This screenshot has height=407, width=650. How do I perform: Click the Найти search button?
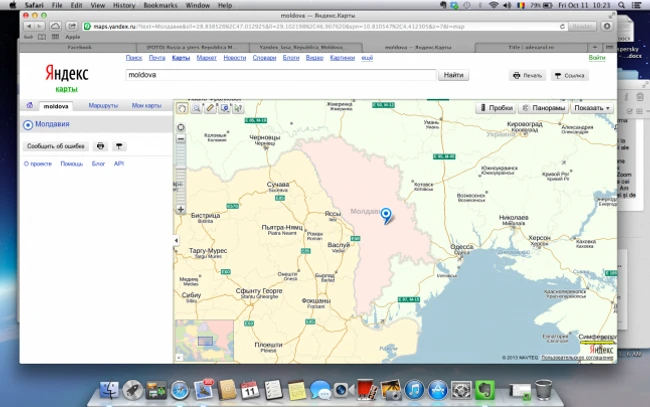[x=453, y=75]
